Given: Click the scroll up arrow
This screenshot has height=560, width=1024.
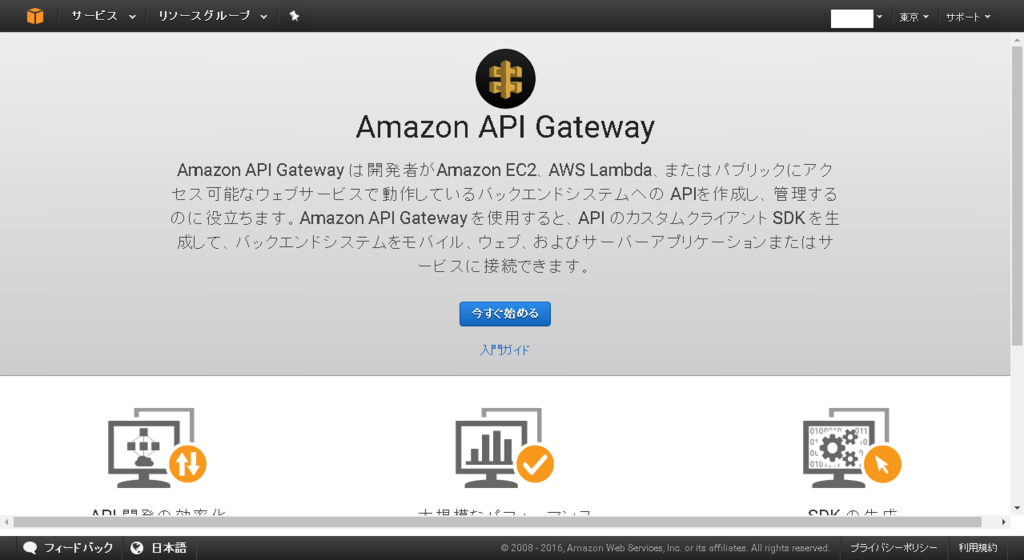Looking at the screenshot, I should point(1017,40).
